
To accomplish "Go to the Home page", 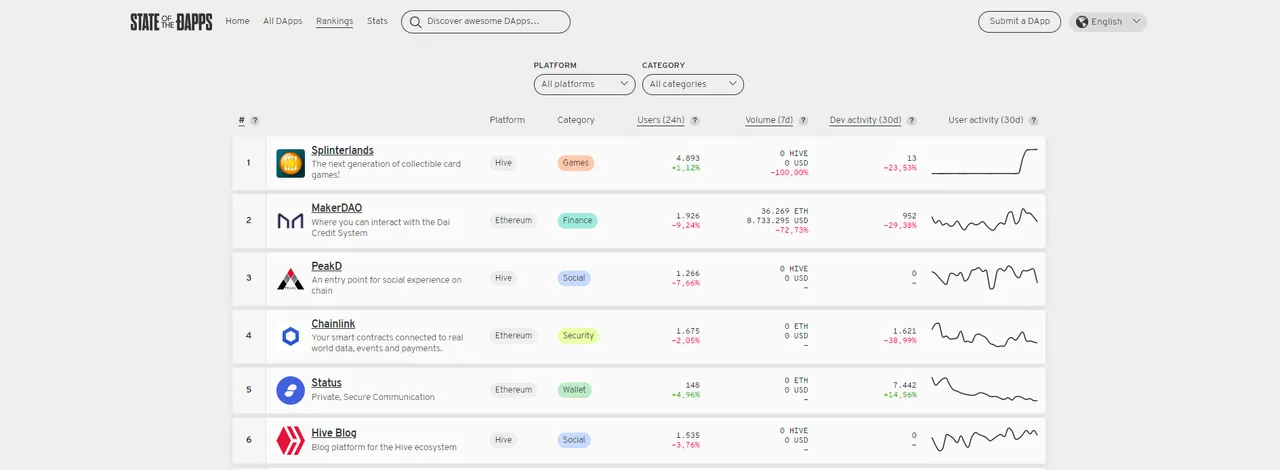I will click(237, 21).
